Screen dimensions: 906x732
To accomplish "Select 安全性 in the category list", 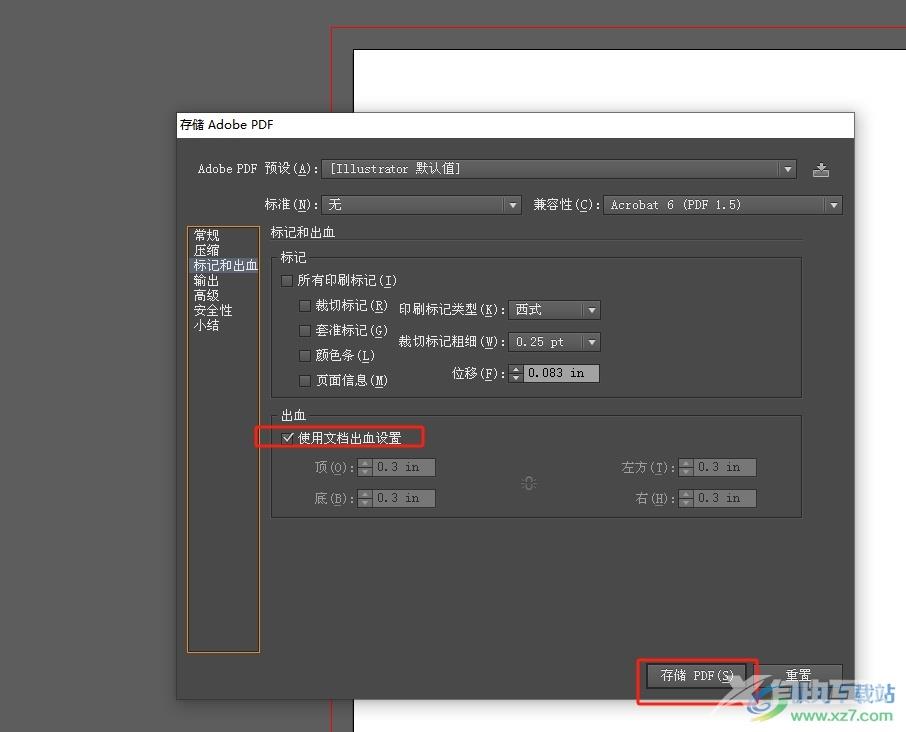I will click(213, 310).
